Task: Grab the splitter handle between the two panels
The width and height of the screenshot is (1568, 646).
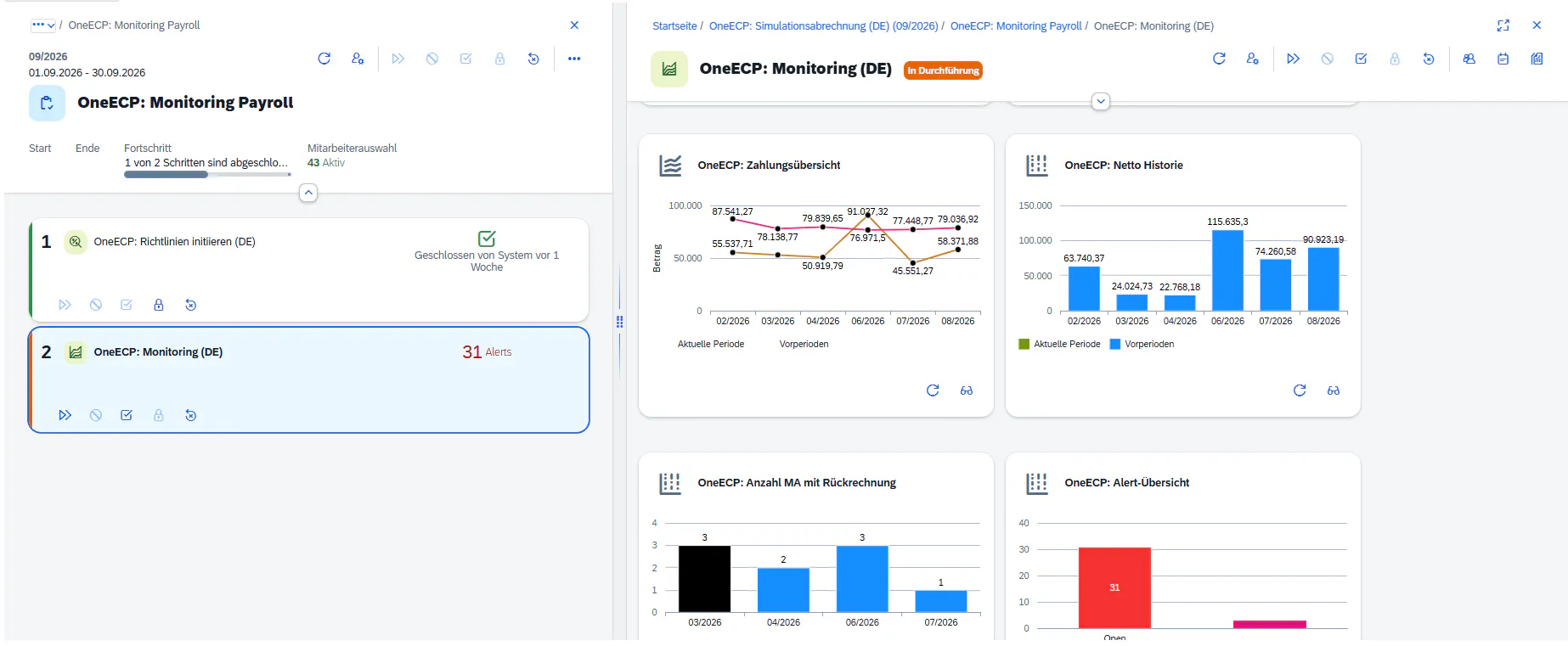Action: 620,322
